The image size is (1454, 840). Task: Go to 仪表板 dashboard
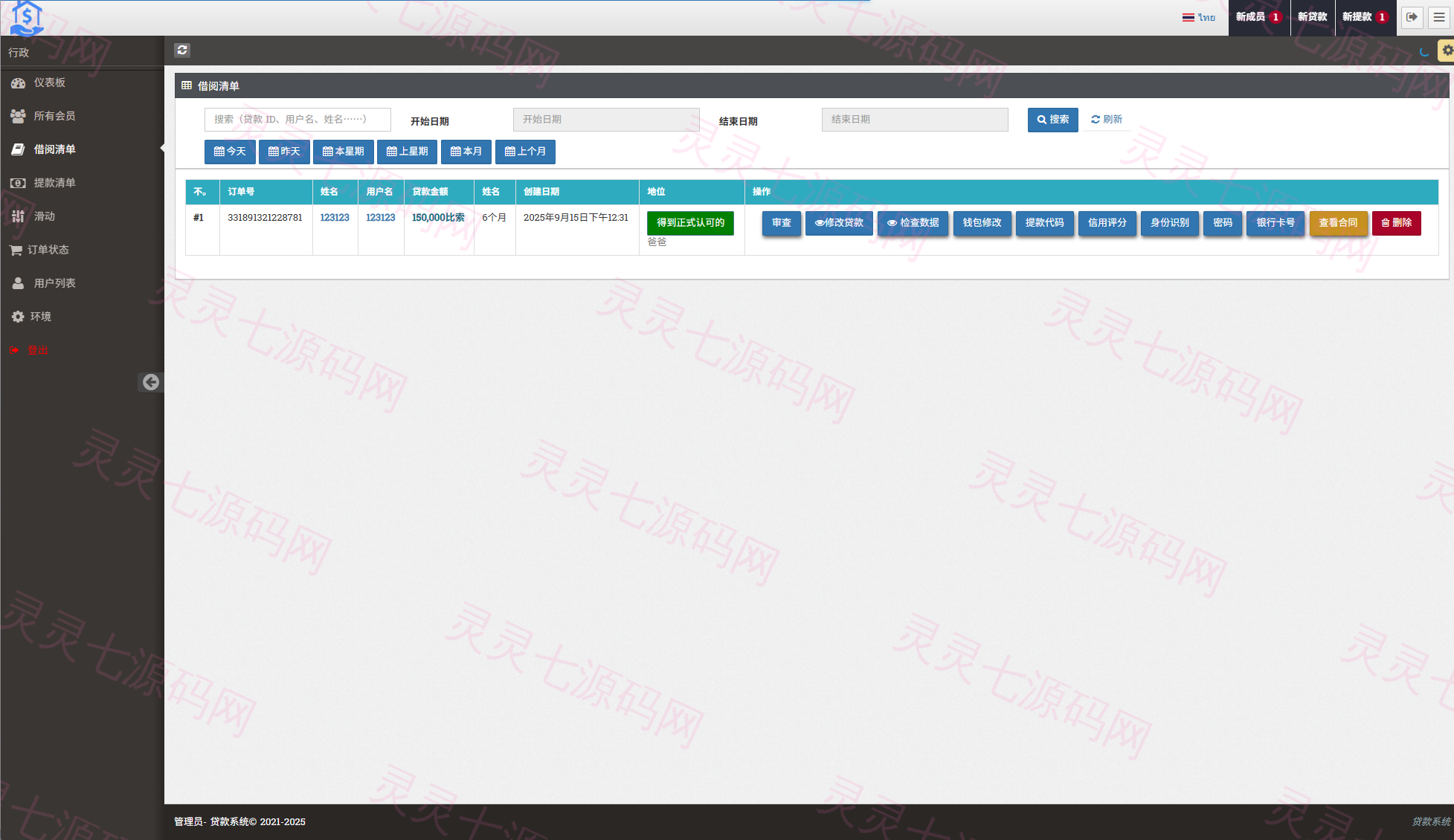pos(82,83)
